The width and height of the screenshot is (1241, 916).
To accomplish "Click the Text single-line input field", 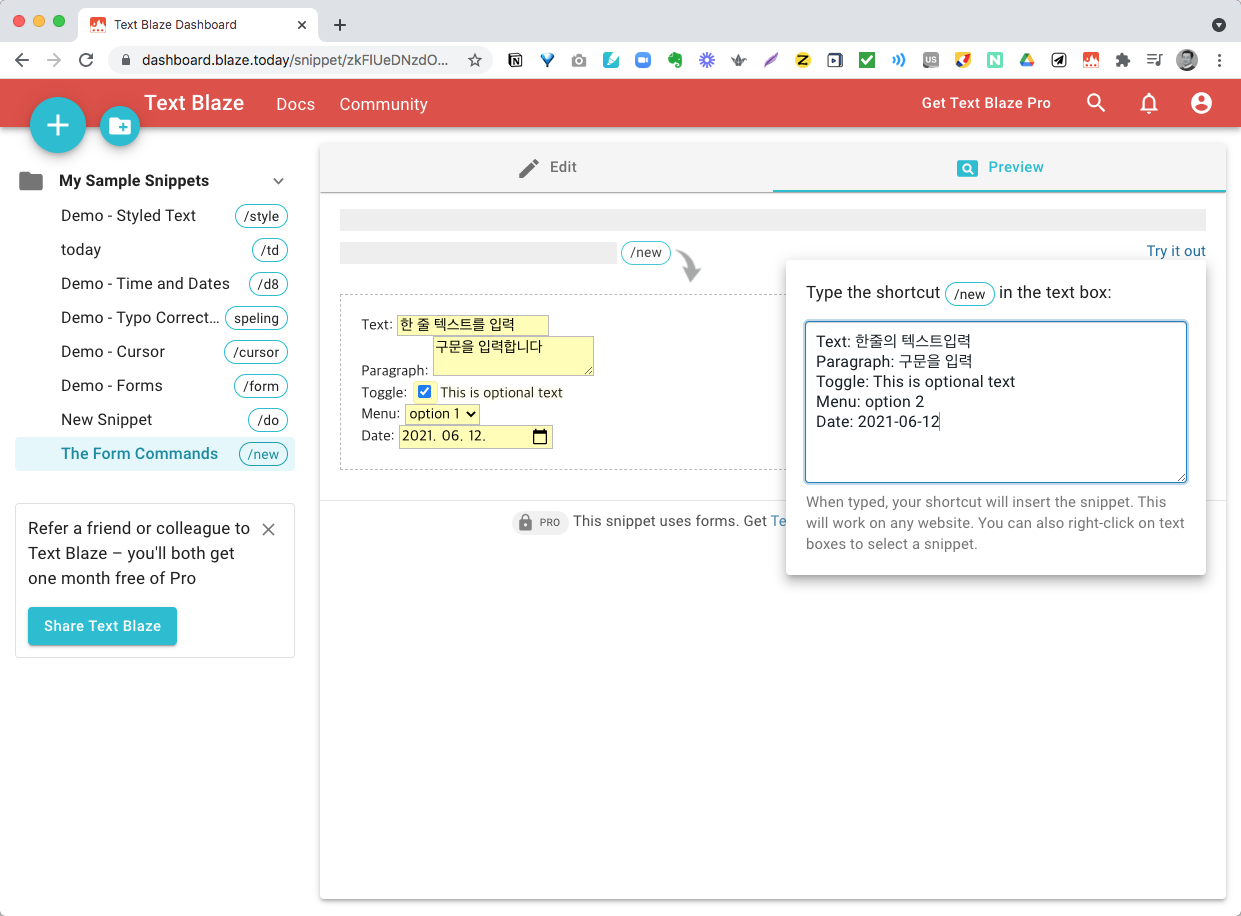I will [x=473, y=325].
